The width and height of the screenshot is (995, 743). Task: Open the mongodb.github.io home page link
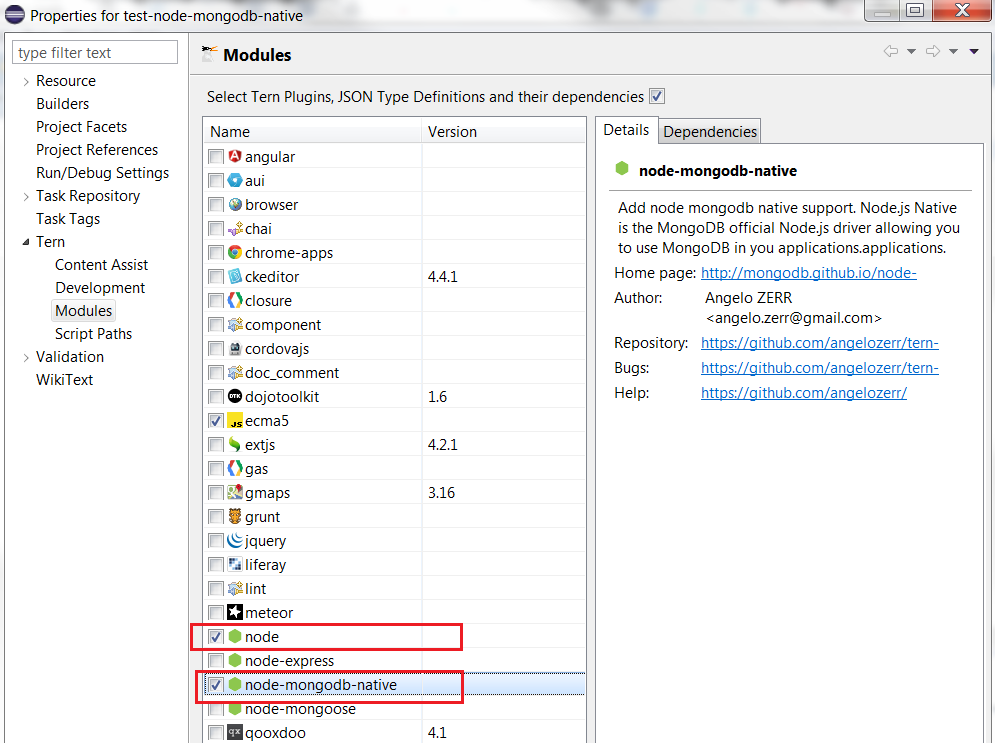(x=808, y=272)
